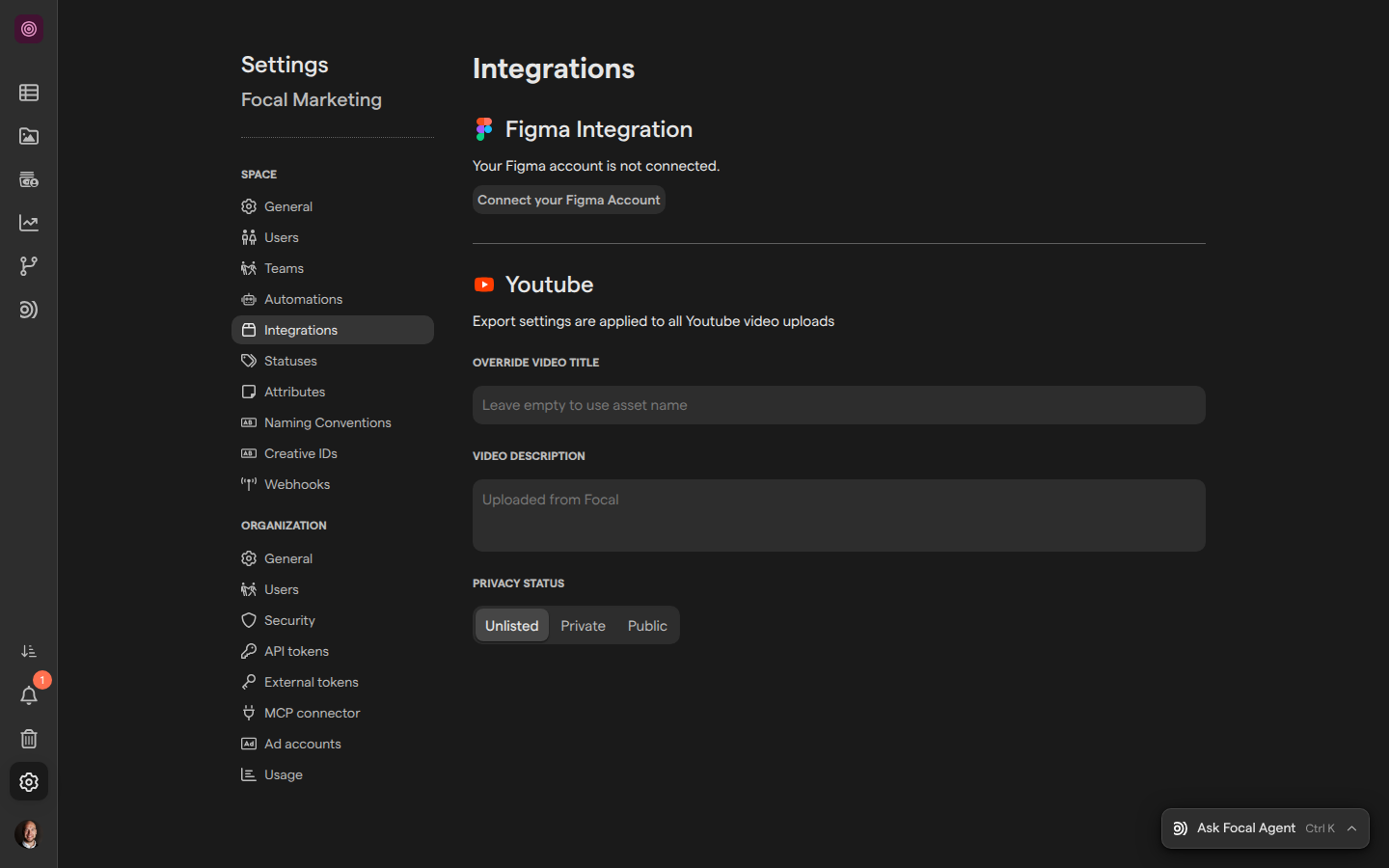The image size is (1389, 868).
Task: Expand the Ask Focal Agent chevron
Action: (x=1352, y=828)
